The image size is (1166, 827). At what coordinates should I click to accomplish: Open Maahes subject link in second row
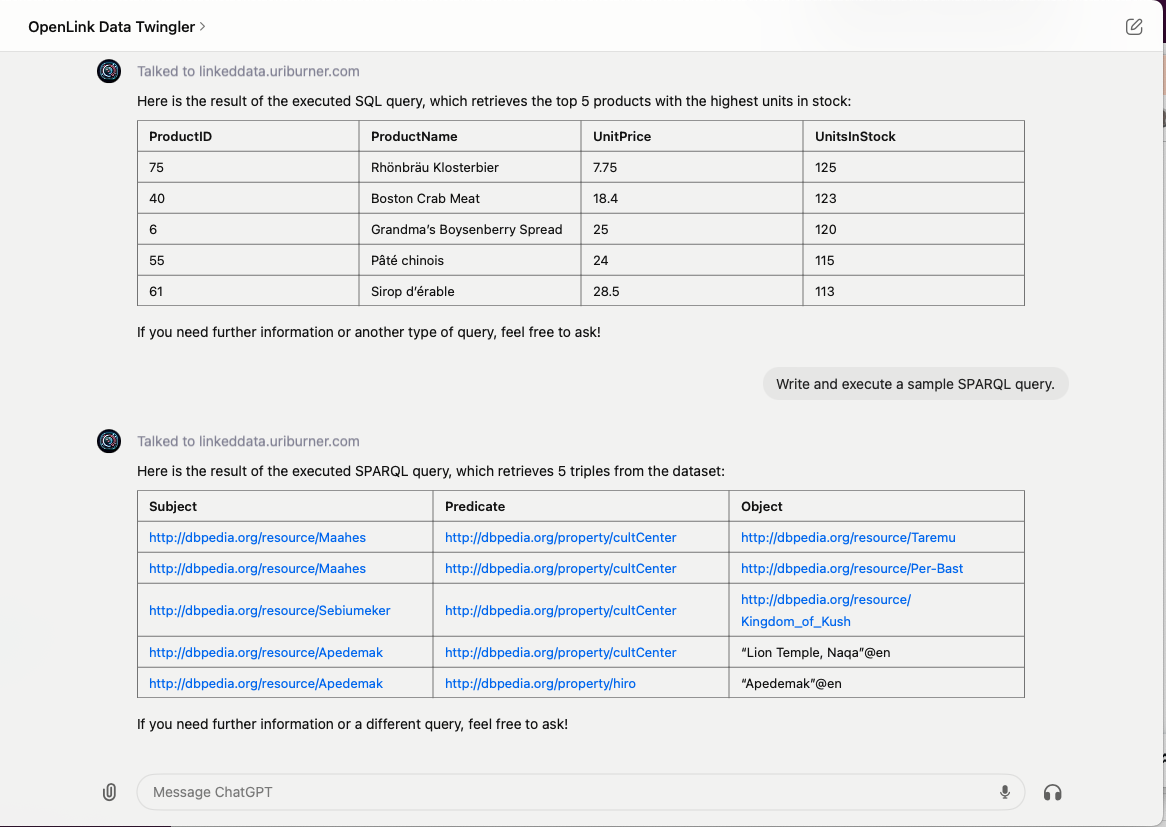tap(257, 568)
